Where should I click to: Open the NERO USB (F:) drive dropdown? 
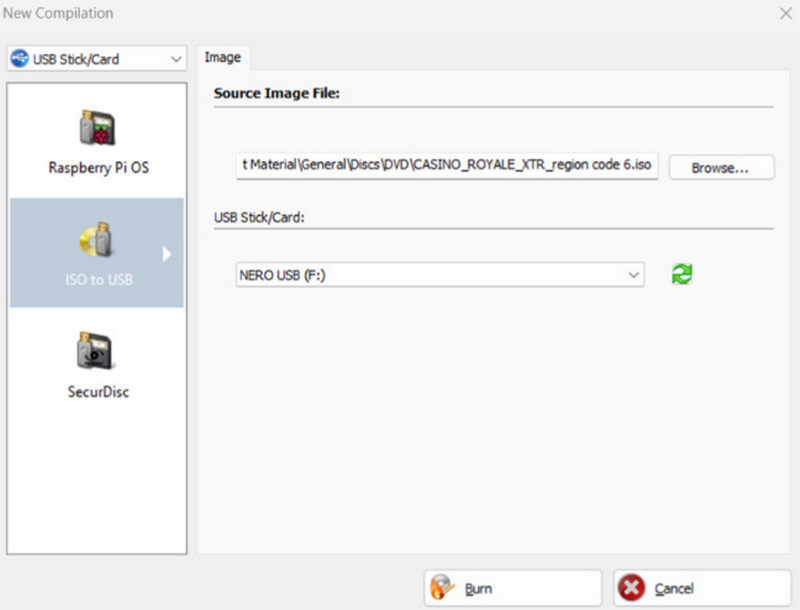click(x=440, y=274)
